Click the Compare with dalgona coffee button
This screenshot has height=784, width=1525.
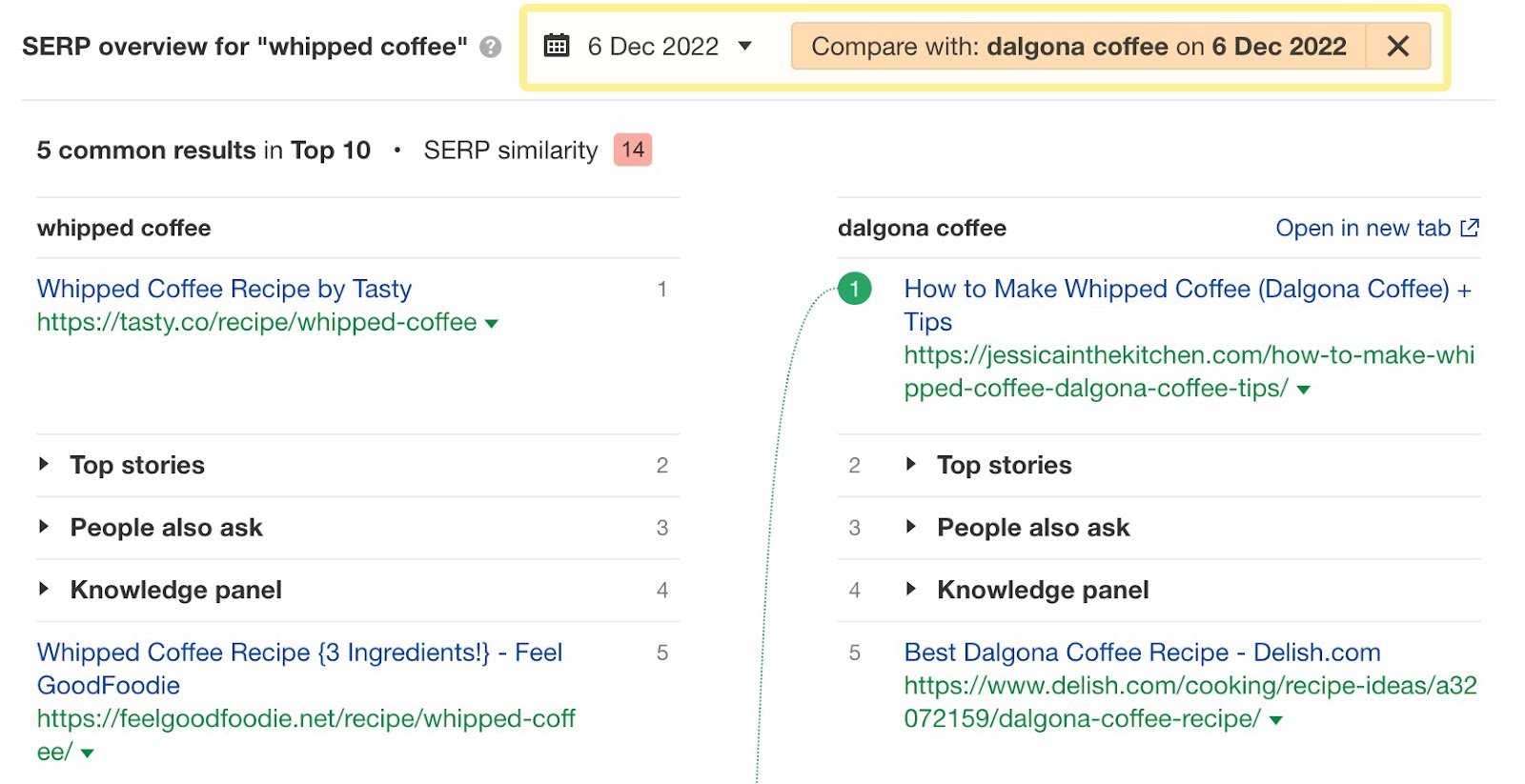click(x=1078, y=47)
